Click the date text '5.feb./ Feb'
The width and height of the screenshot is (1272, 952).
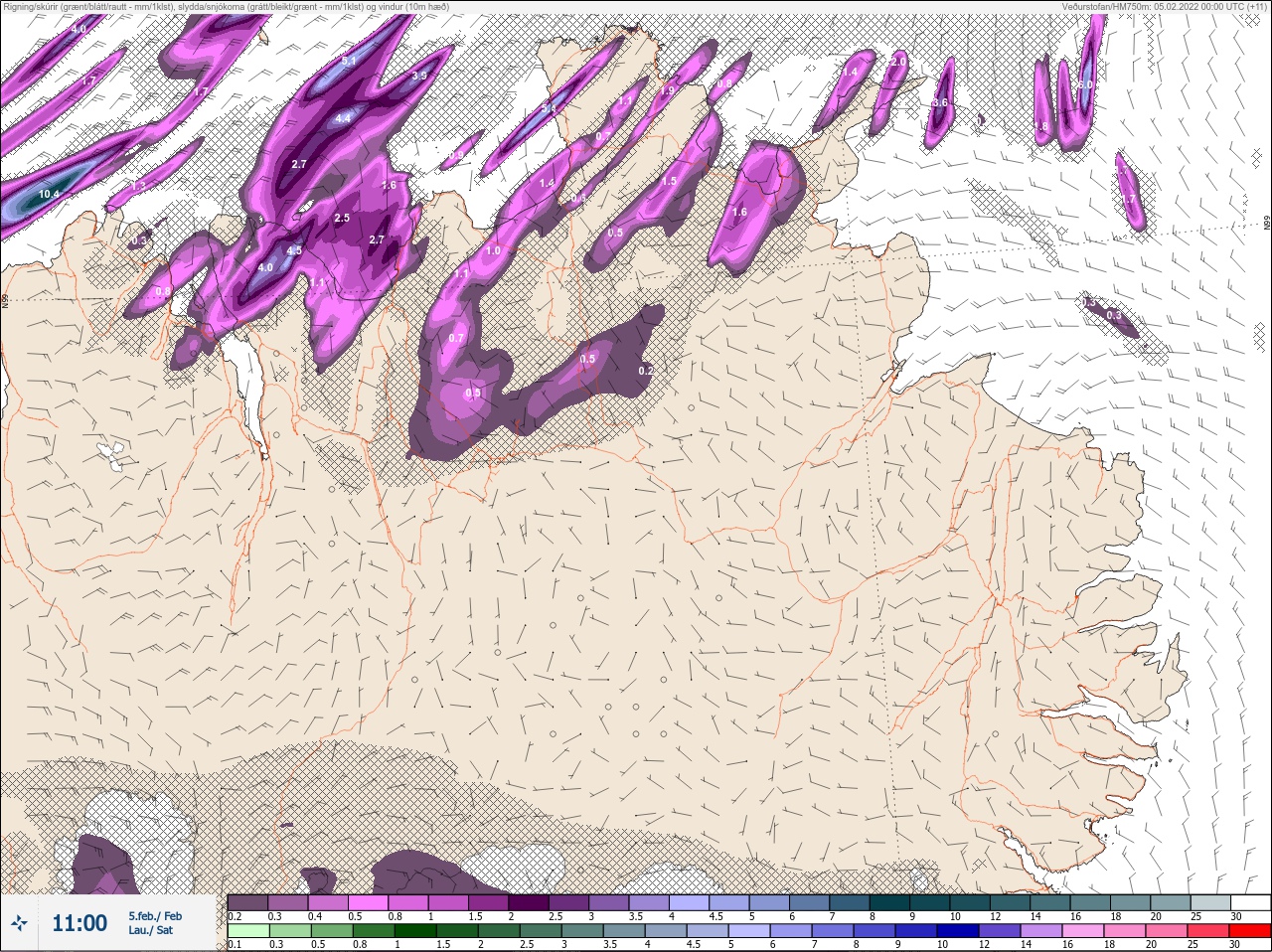click(x=155, y=916)
